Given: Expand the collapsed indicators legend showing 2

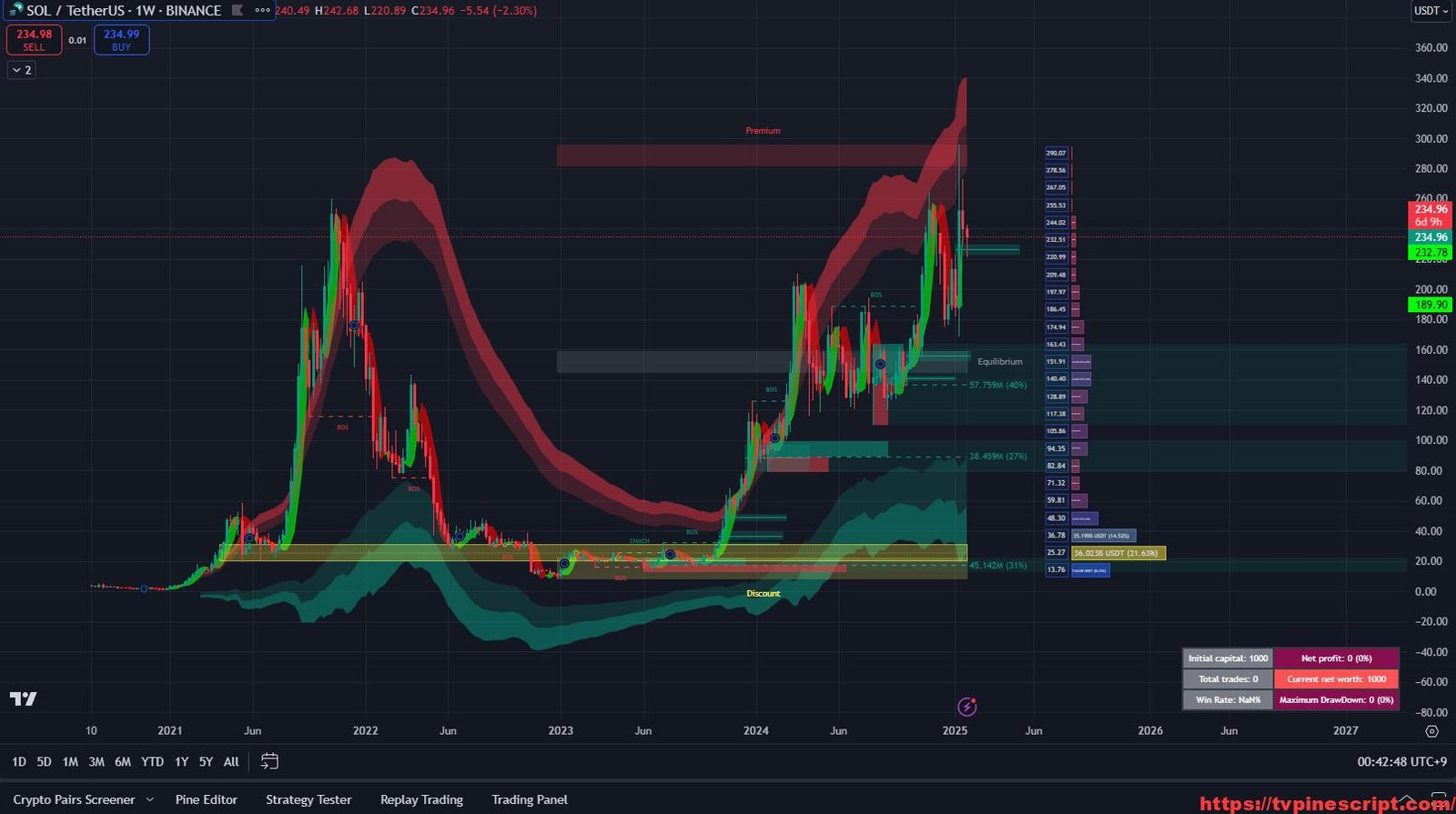Looking at the screenshot, I should [22, 70].
